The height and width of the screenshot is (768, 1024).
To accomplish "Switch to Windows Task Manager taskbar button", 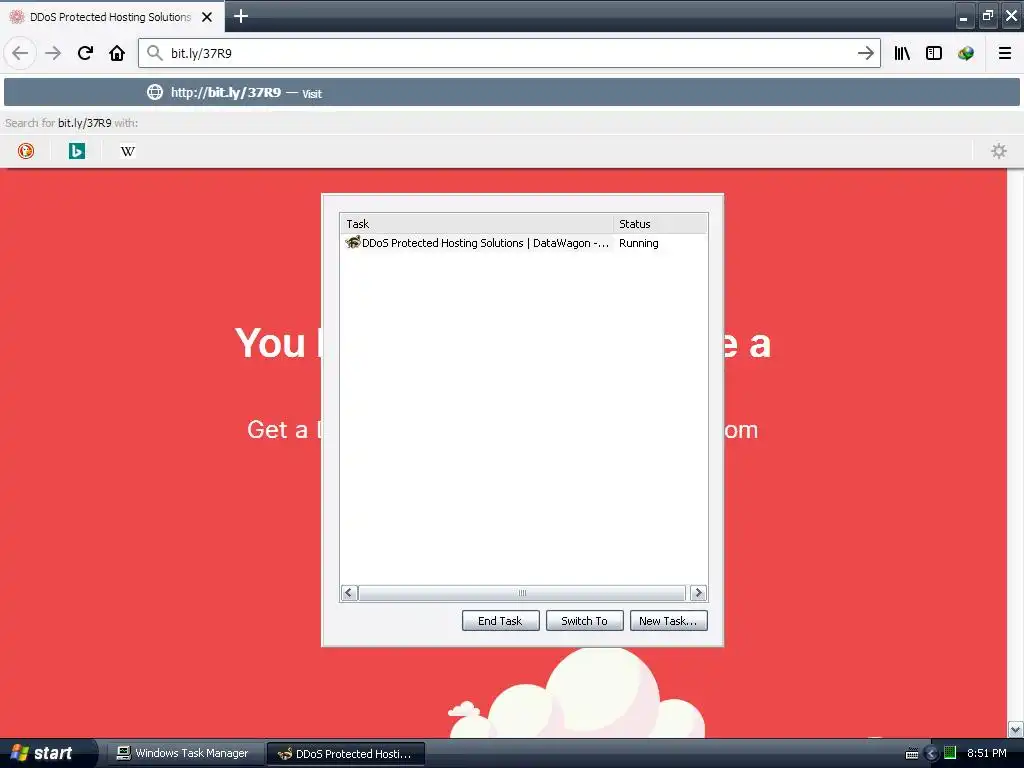I will click(184, 753).
